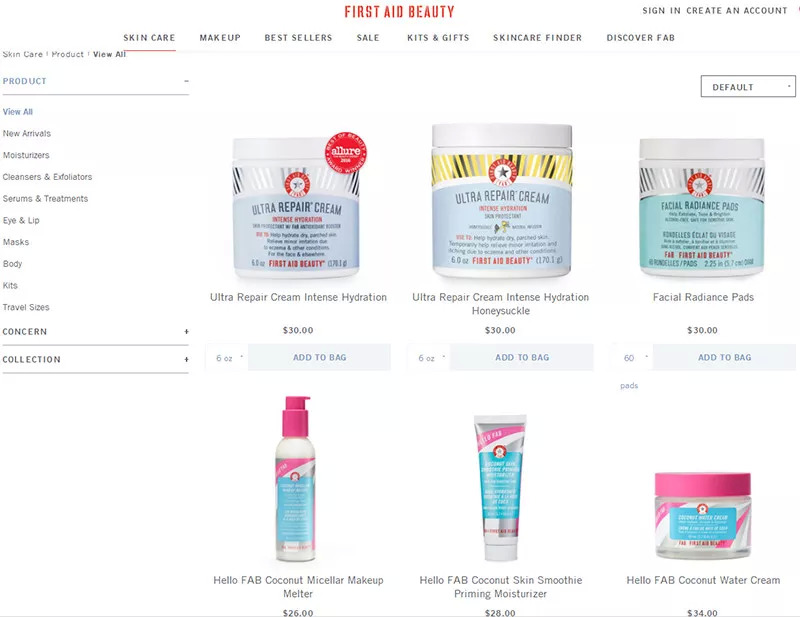Open the Skincare Finder
The height and width of the screenshot is (617, 800).
click(537, 38)
